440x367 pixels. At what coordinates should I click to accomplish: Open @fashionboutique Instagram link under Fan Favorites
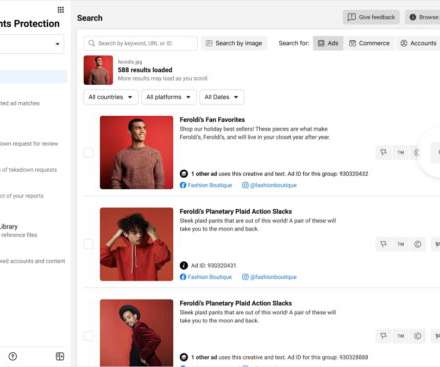pyautogui.click(x=269, y=185)
